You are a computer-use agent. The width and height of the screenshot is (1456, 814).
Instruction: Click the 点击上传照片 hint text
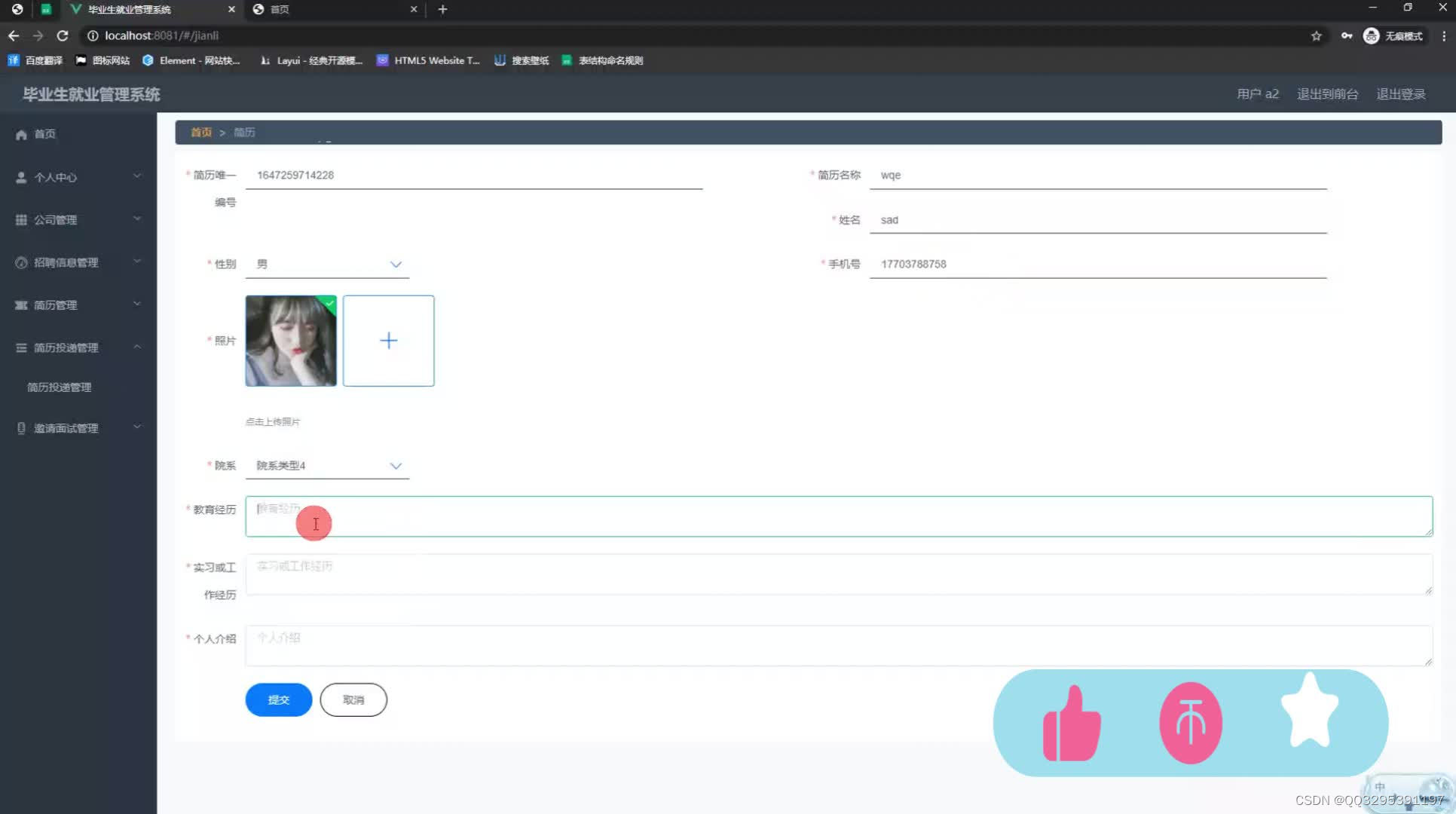tap(273, 422)
